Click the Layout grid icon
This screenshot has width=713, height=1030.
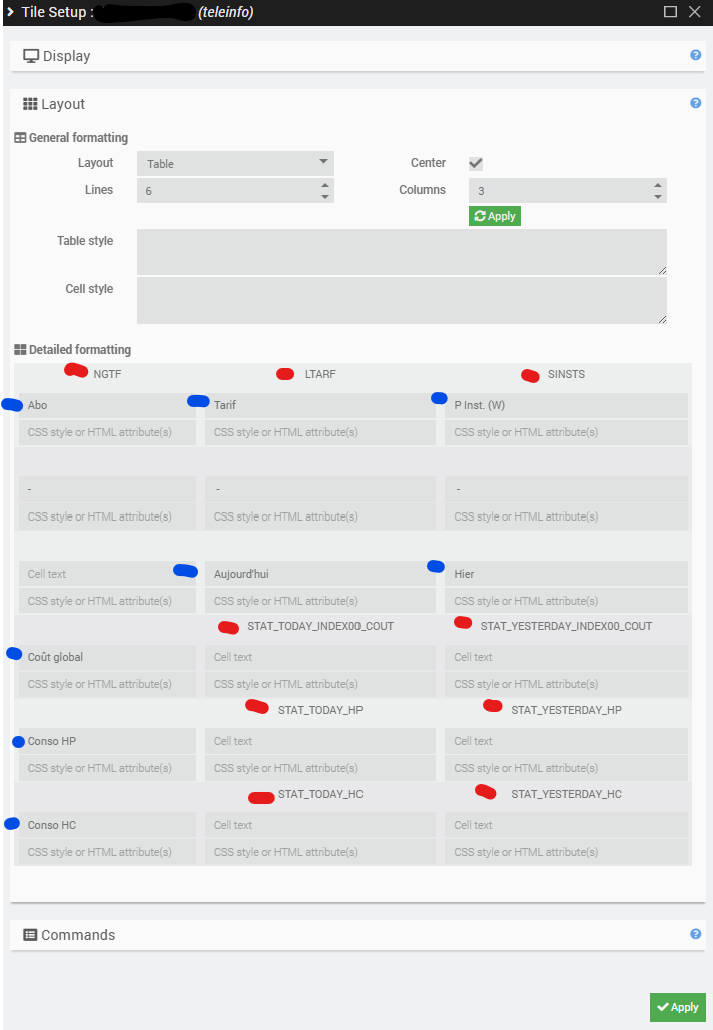(x=30, y=104)
